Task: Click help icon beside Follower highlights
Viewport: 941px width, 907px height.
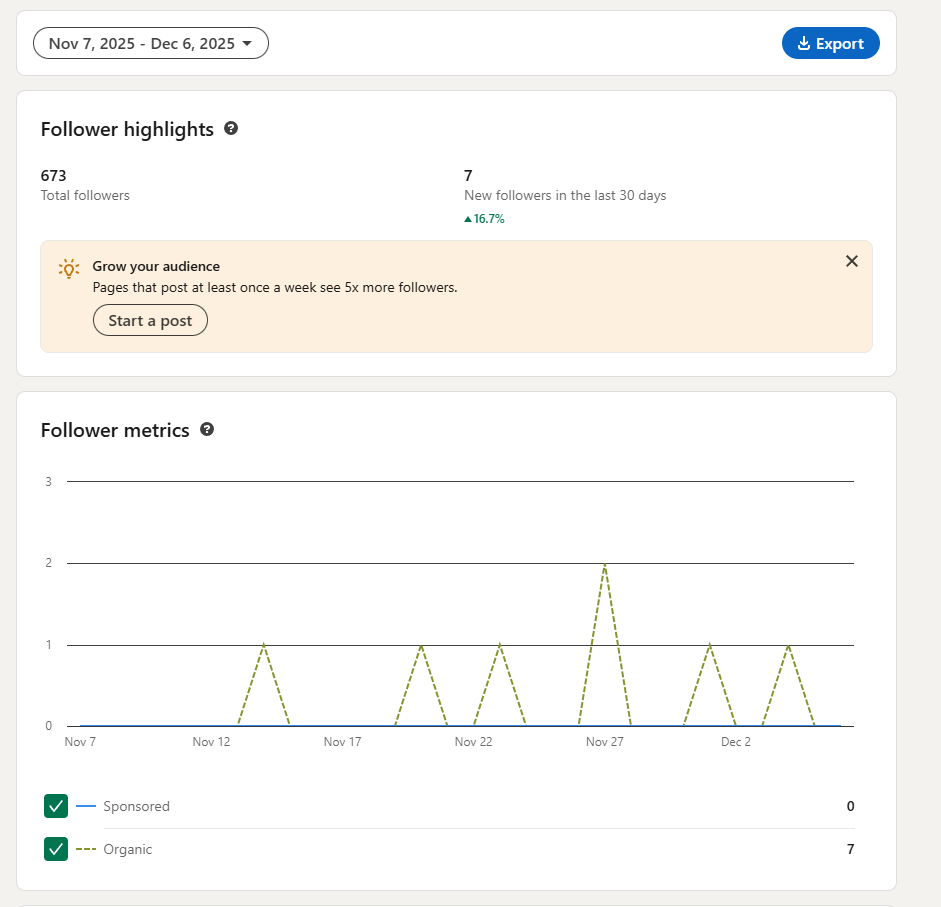Action: pyautogui.click(x=231, y=128)
